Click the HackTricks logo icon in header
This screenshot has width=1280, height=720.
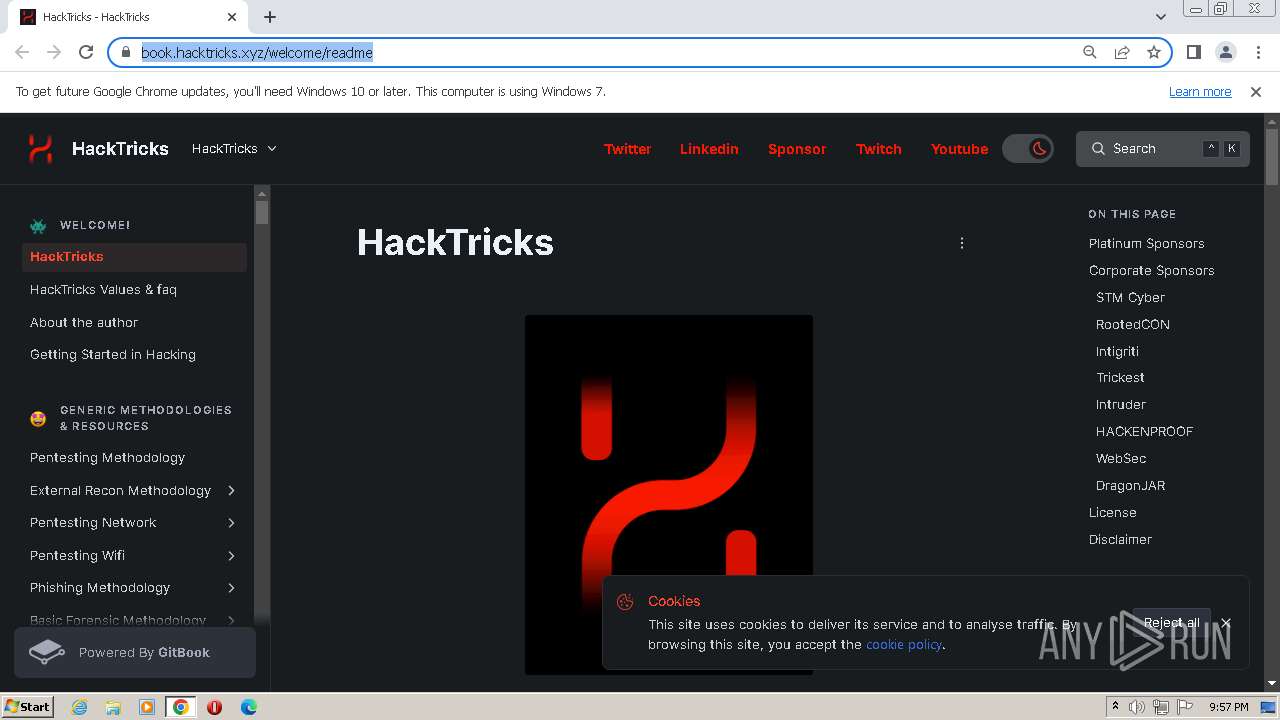(x=40, y=148)
